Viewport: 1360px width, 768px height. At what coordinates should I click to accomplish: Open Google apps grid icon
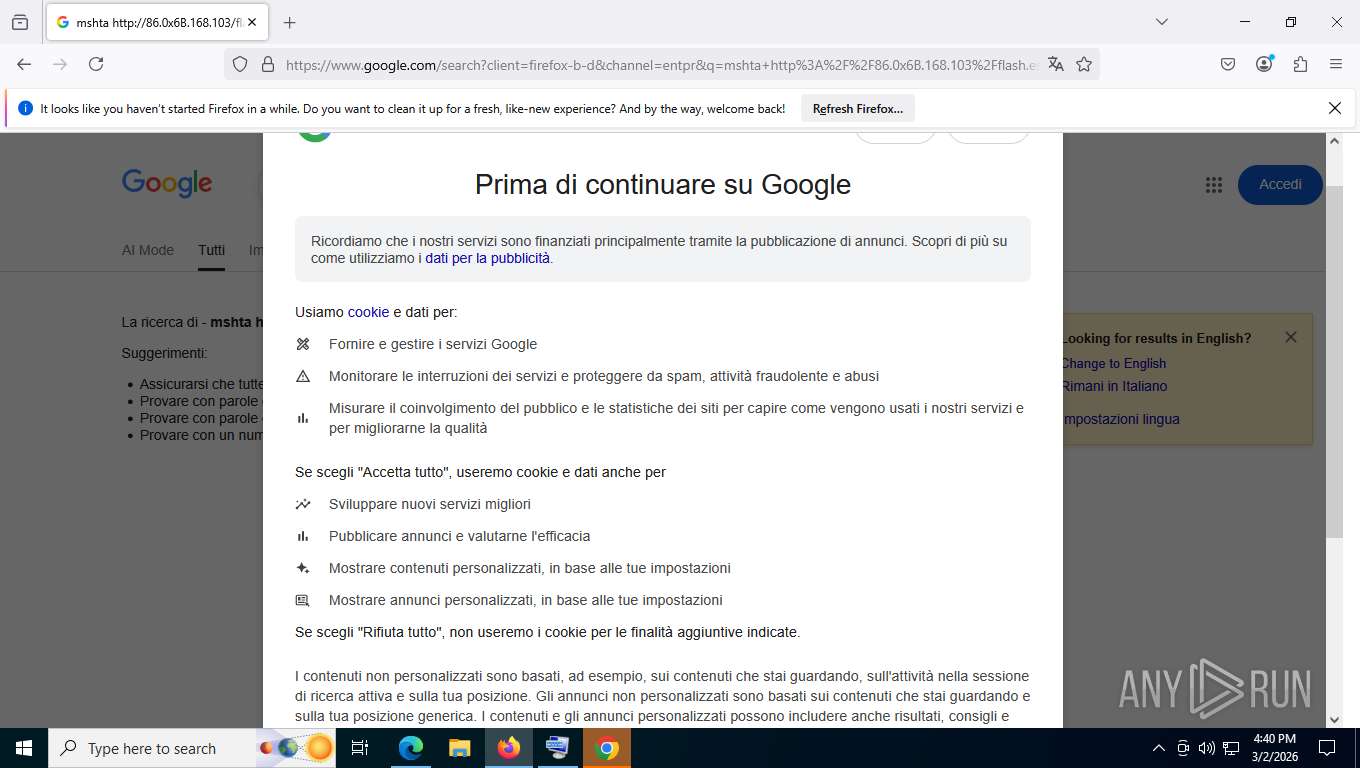point(1214,184)
